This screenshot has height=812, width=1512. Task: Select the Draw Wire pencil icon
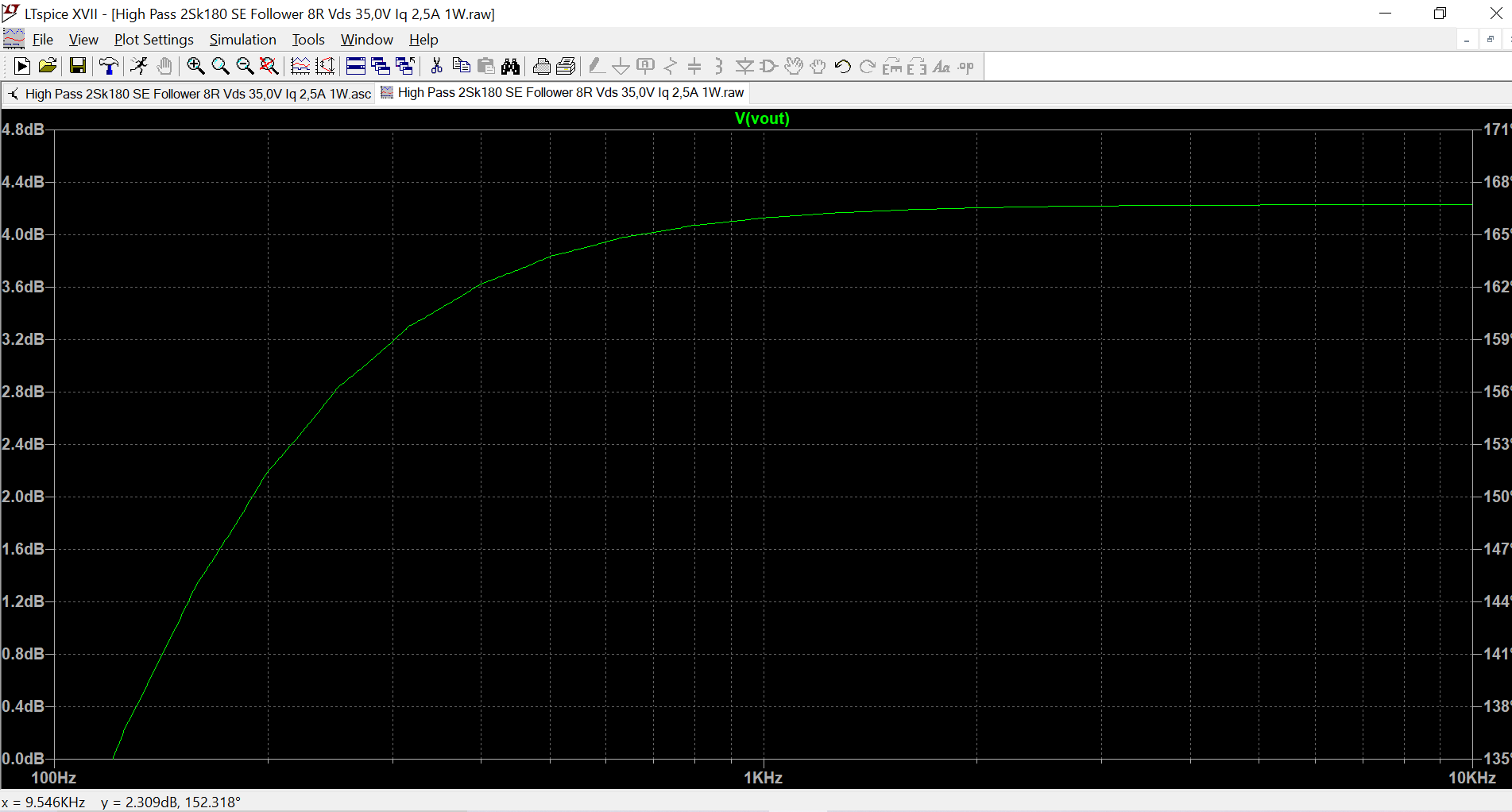(x=597, y=67)
